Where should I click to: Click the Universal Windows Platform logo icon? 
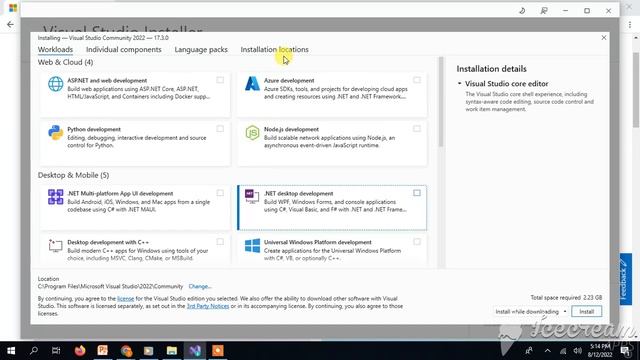coord(252,246)
